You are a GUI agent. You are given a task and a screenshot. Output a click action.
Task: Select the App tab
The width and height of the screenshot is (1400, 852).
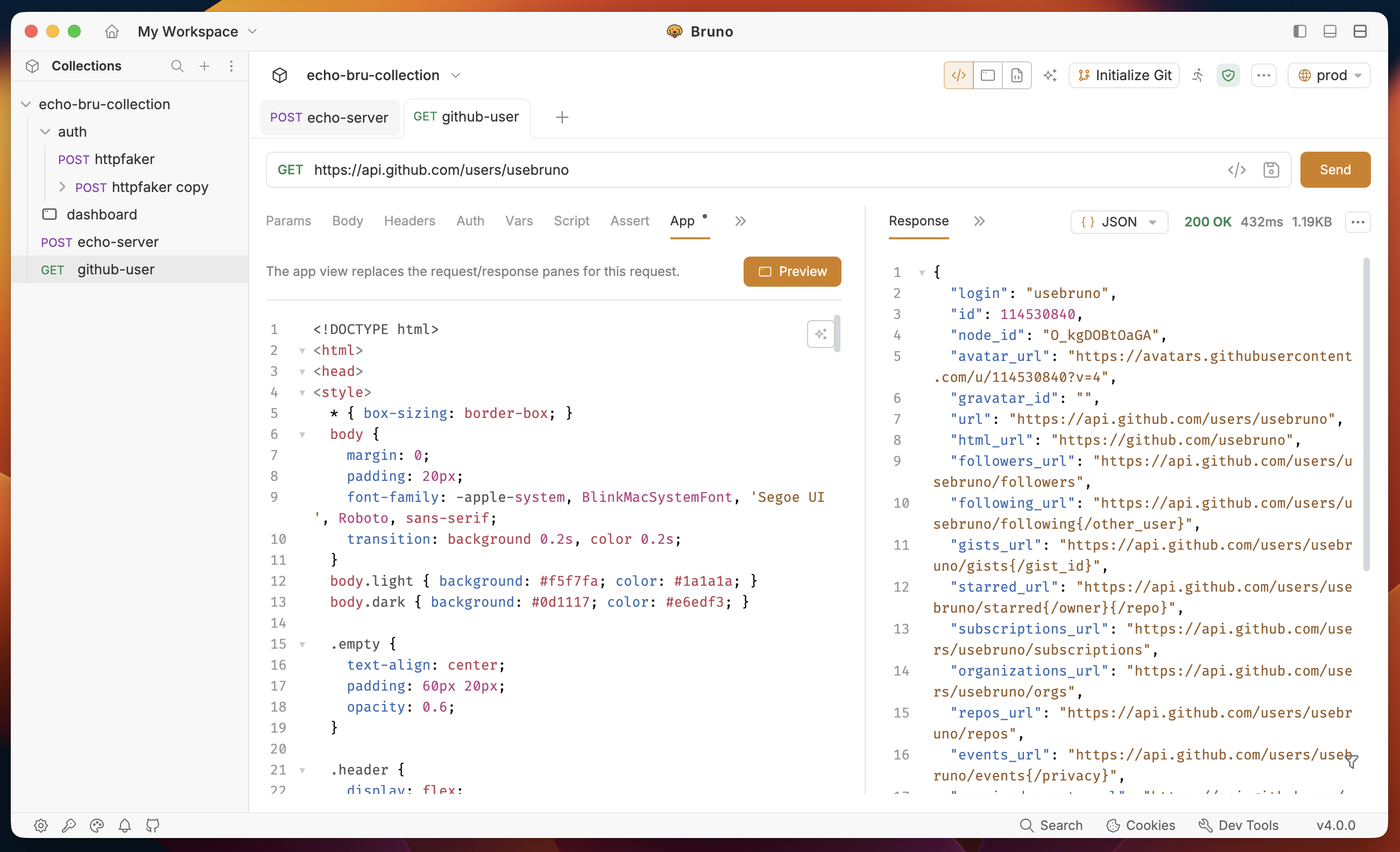click(x=682, y=221)
